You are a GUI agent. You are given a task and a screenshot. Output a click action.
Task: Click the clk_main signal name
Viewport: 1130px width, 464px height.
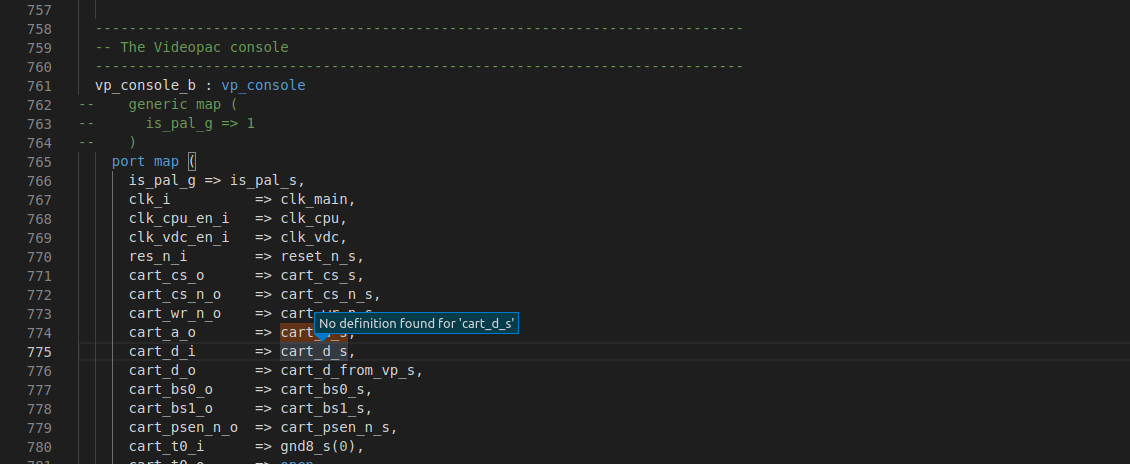click(x=314, y=200)
